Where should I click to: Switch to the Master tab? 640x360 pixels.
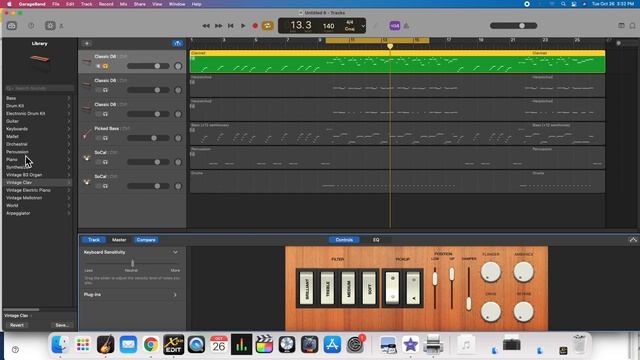119,240
